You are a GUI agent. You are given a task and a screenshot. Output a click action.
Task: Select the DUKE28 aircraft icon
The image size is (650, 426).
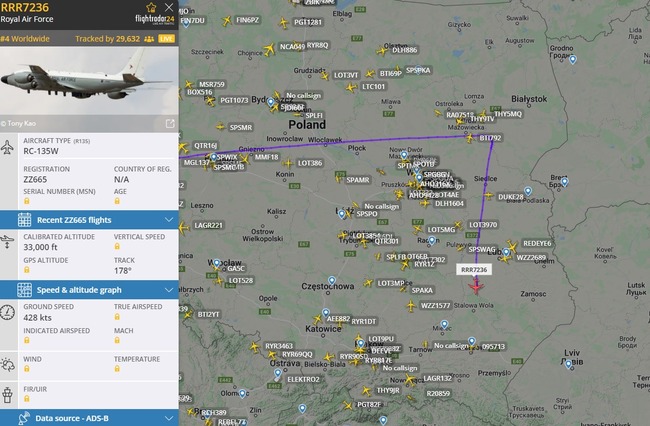pos(489,195)
